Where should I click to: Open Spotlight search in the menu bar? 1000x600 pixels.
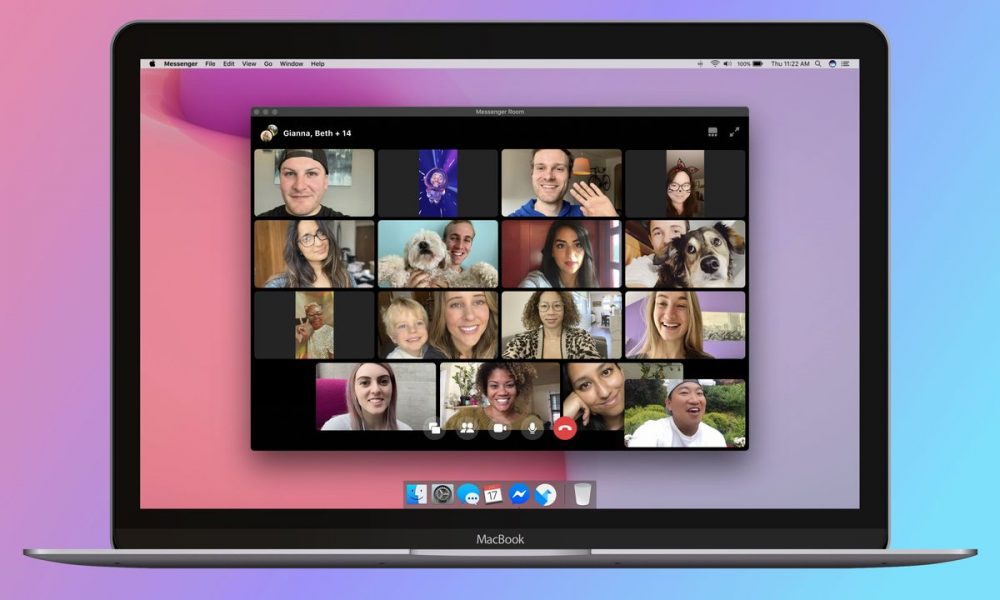[x=818, y=64]
